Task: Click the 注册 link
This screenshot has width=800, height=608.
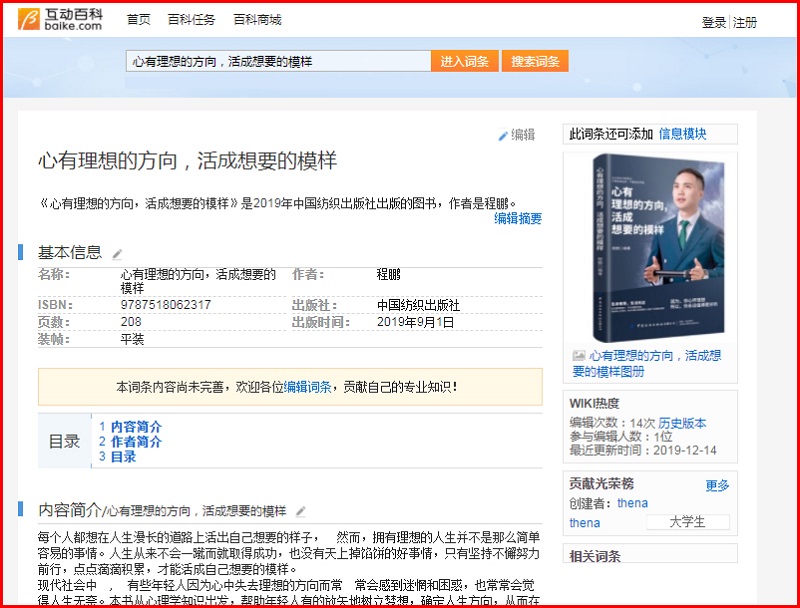Action: (x=746, y=23)
